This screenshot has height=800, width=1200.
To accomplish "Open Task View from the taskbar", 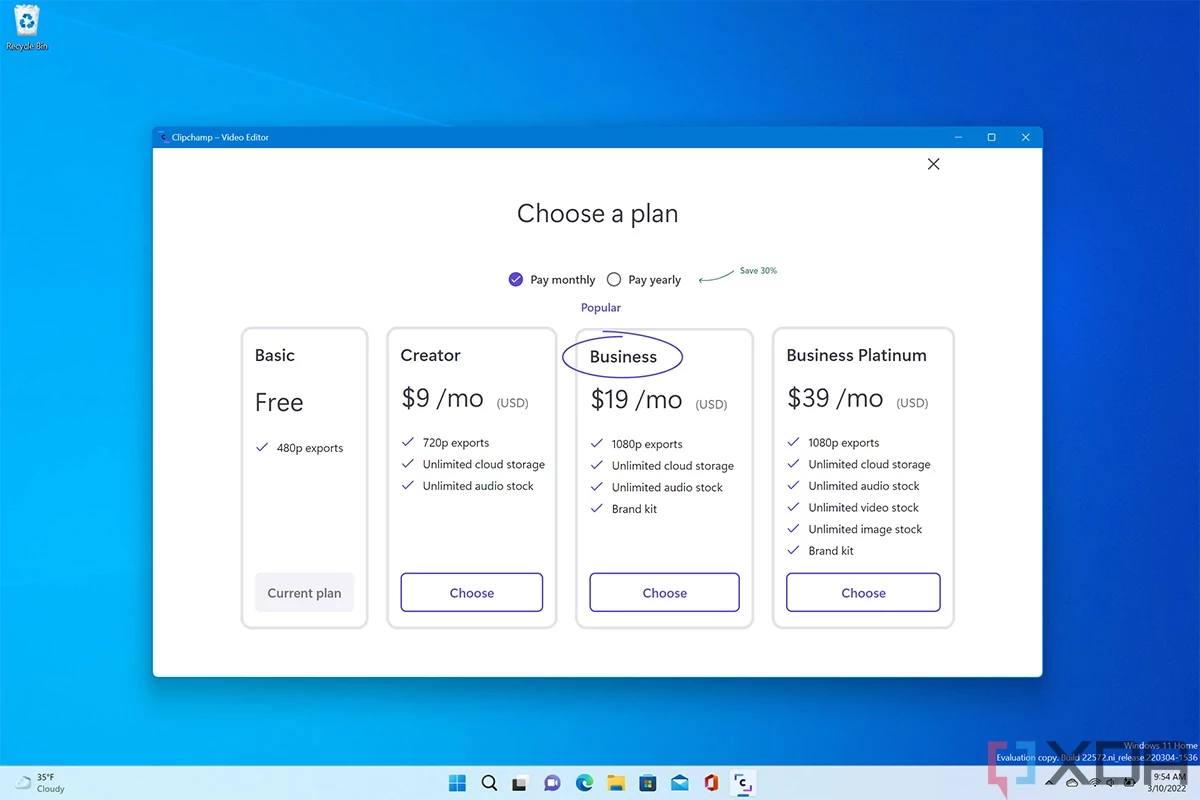I will 520,783.
